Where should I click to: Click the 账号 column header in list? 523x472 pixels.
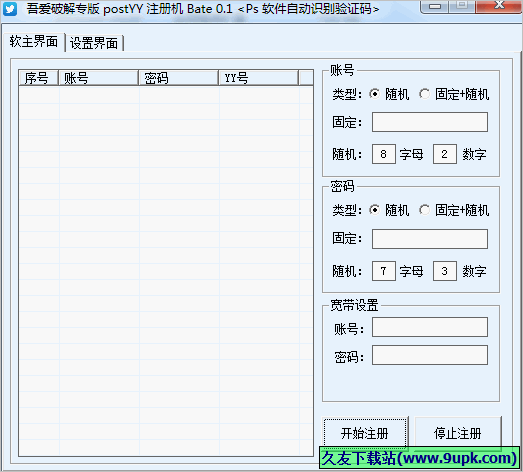(98, 78)
